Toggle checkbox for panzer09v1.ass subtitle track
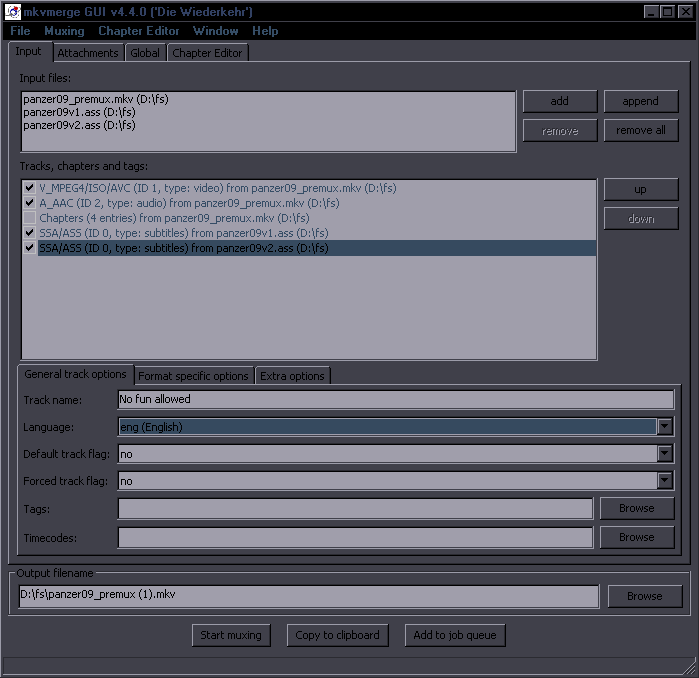Screen dimensions: 699x678 point(29,233)
